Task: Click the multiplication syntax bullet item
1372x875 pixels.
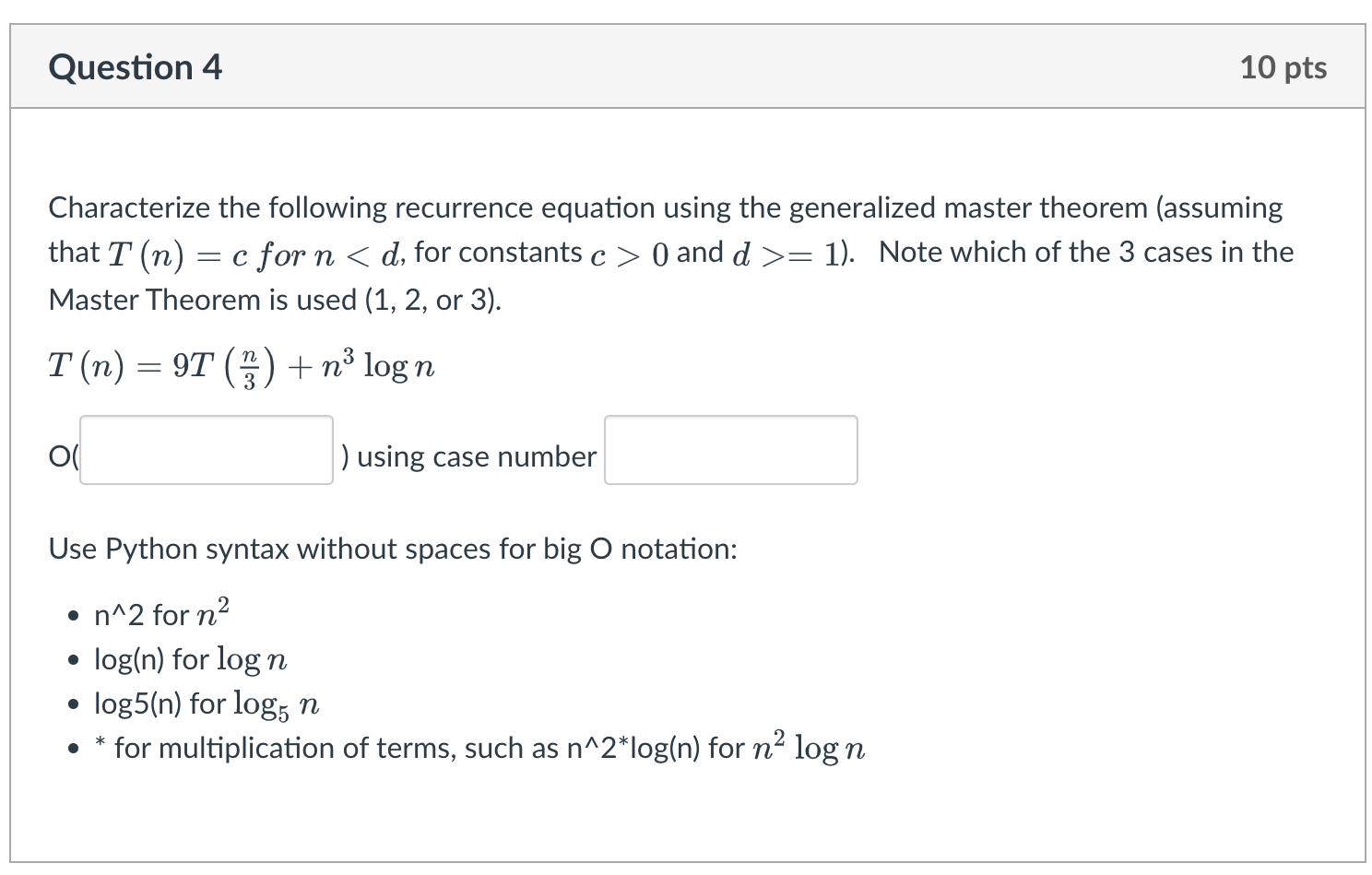Action: click(x=479, y=747)
